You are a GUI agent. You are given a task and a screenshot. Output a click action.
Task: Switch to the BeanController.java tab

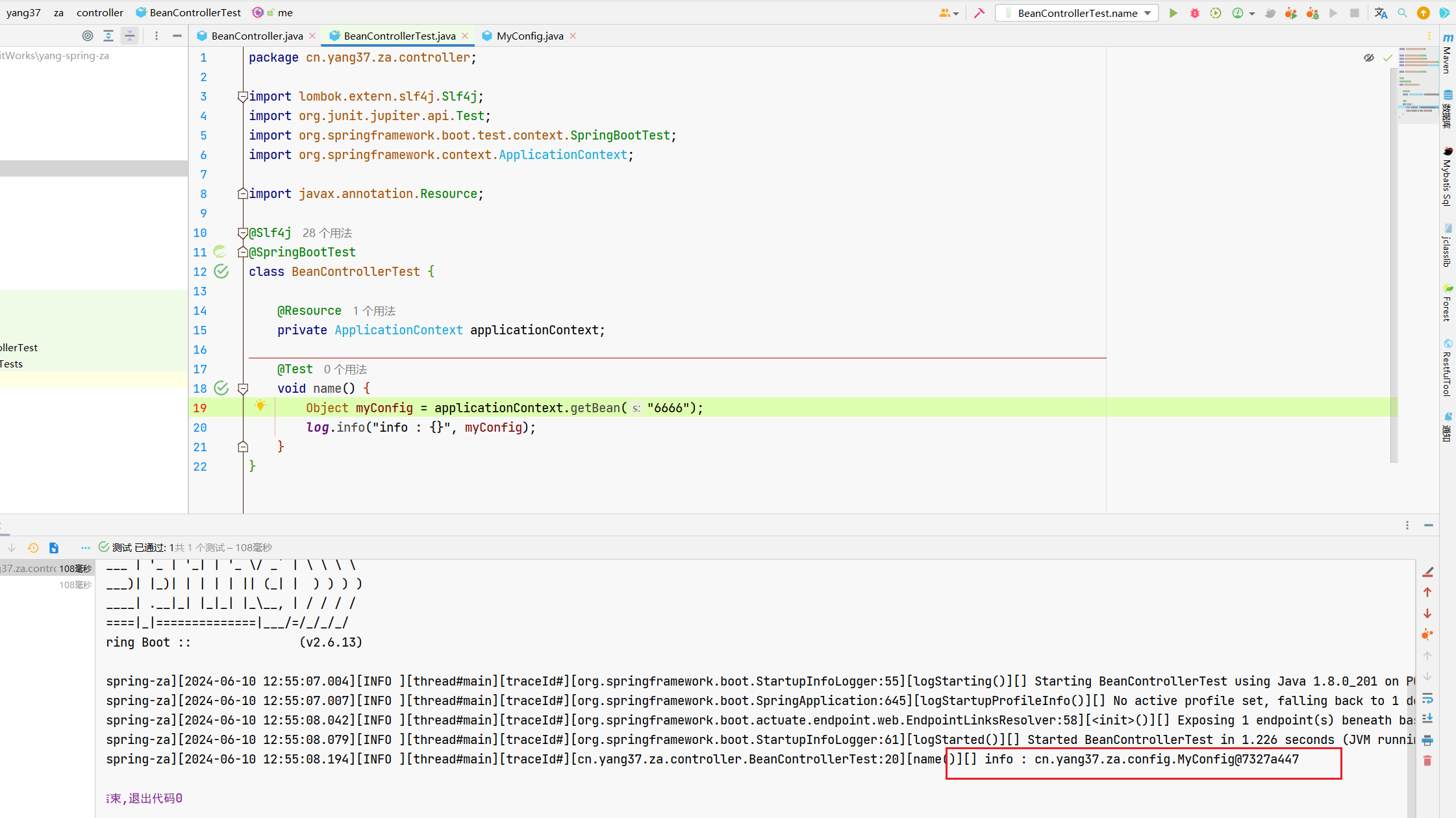coord(257,36)
